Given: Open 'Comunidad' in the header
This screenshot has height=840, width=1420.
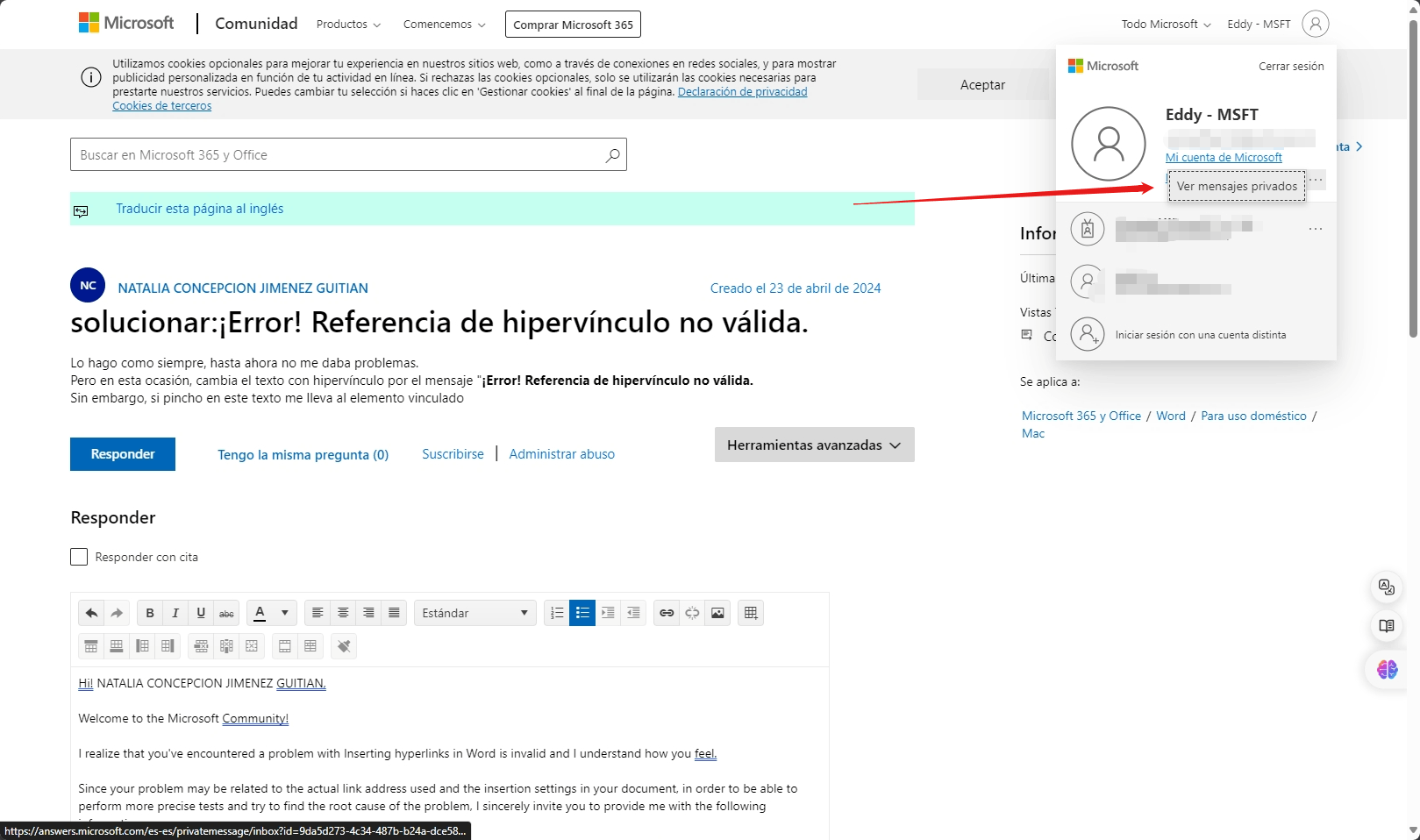Looking at the screenshot, I should tap(256, 24).
